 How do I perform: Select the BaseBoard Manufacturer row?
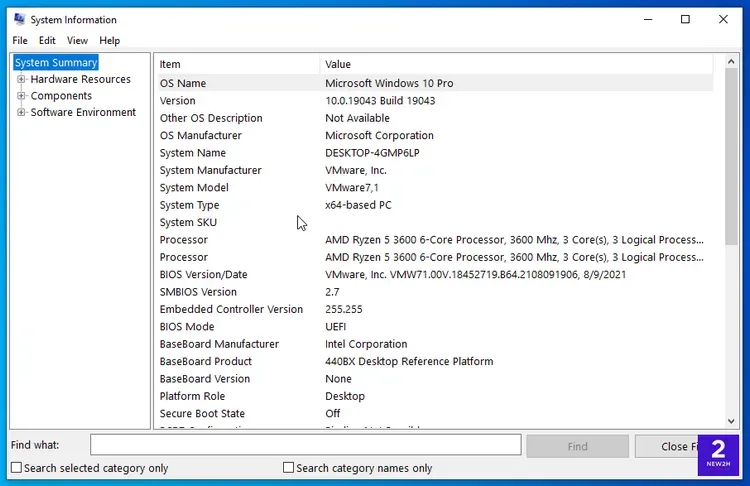pos(435,344)
